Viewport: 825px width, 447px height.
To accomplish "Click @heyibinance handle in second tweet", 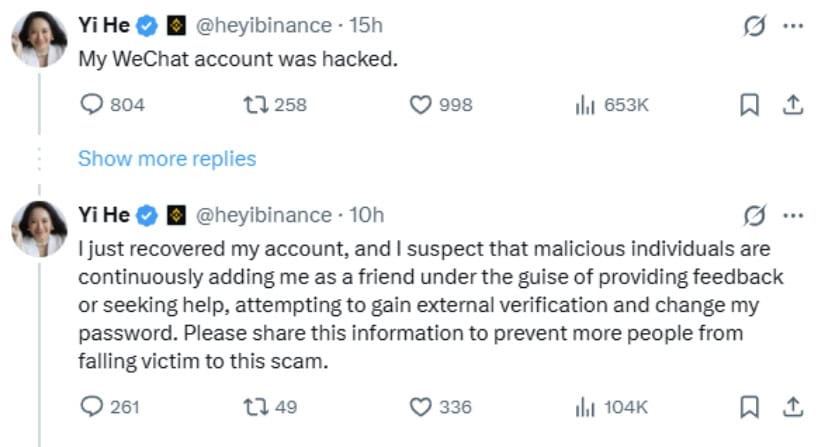I will coord(262,215).
